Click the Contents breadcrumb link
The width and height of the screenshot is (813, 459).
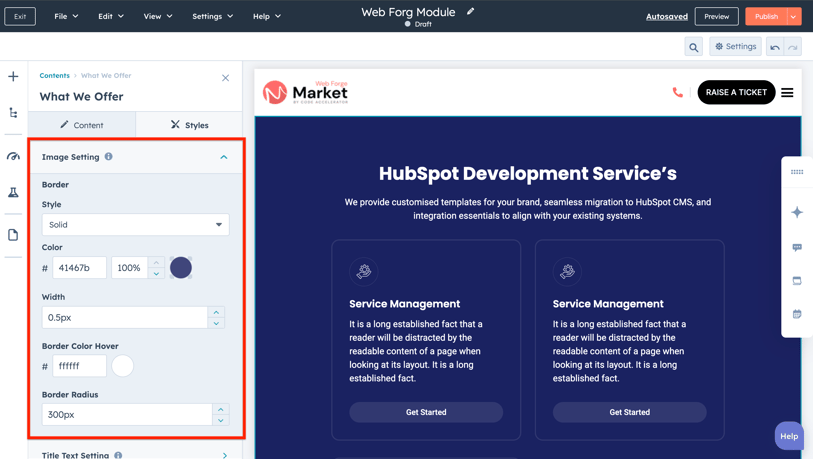click(x=54, y=76)
